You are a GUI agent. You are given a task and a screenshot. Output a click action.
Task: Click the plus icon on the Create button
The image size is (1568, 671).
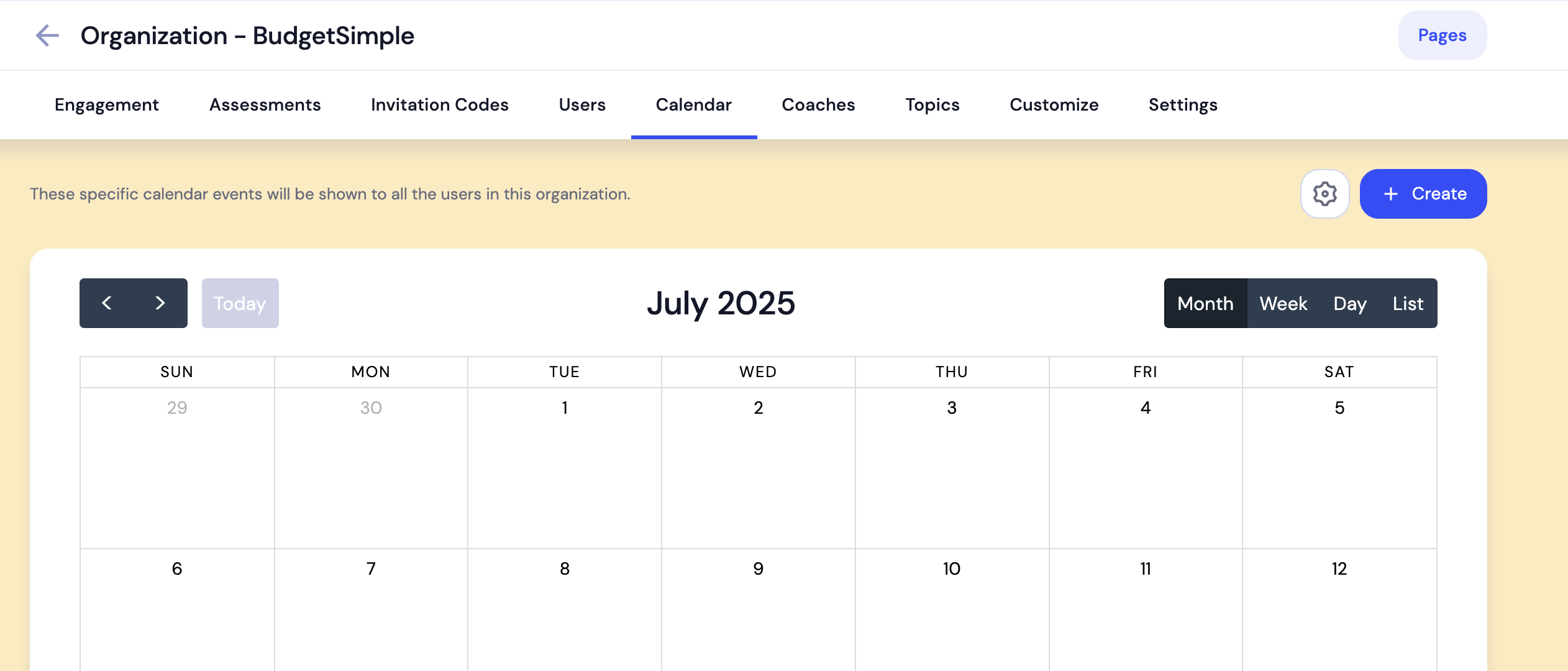(1389, 193)
